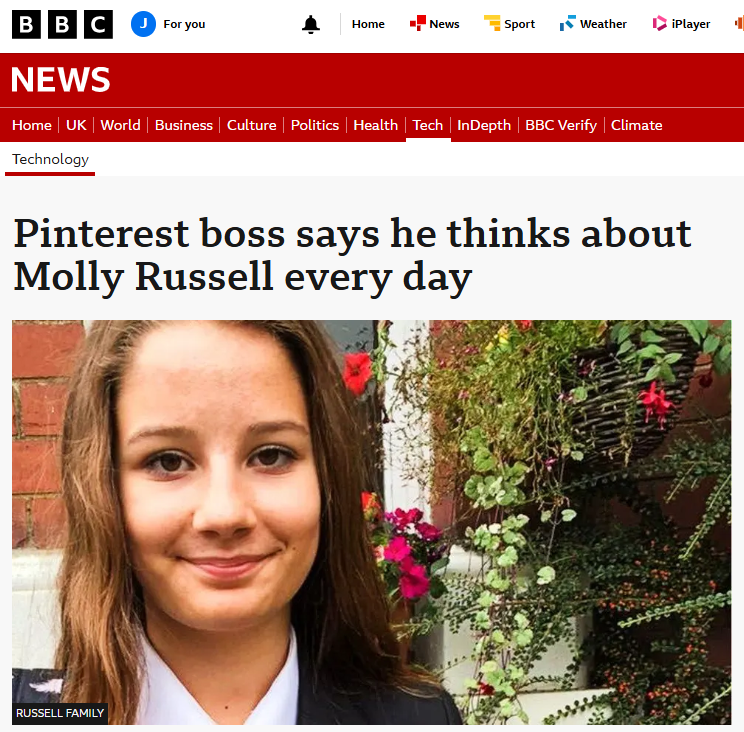The width and height of the screenshot is (744, 732).
Task: Click the article's main photo
Action: [x=371, y=522]
